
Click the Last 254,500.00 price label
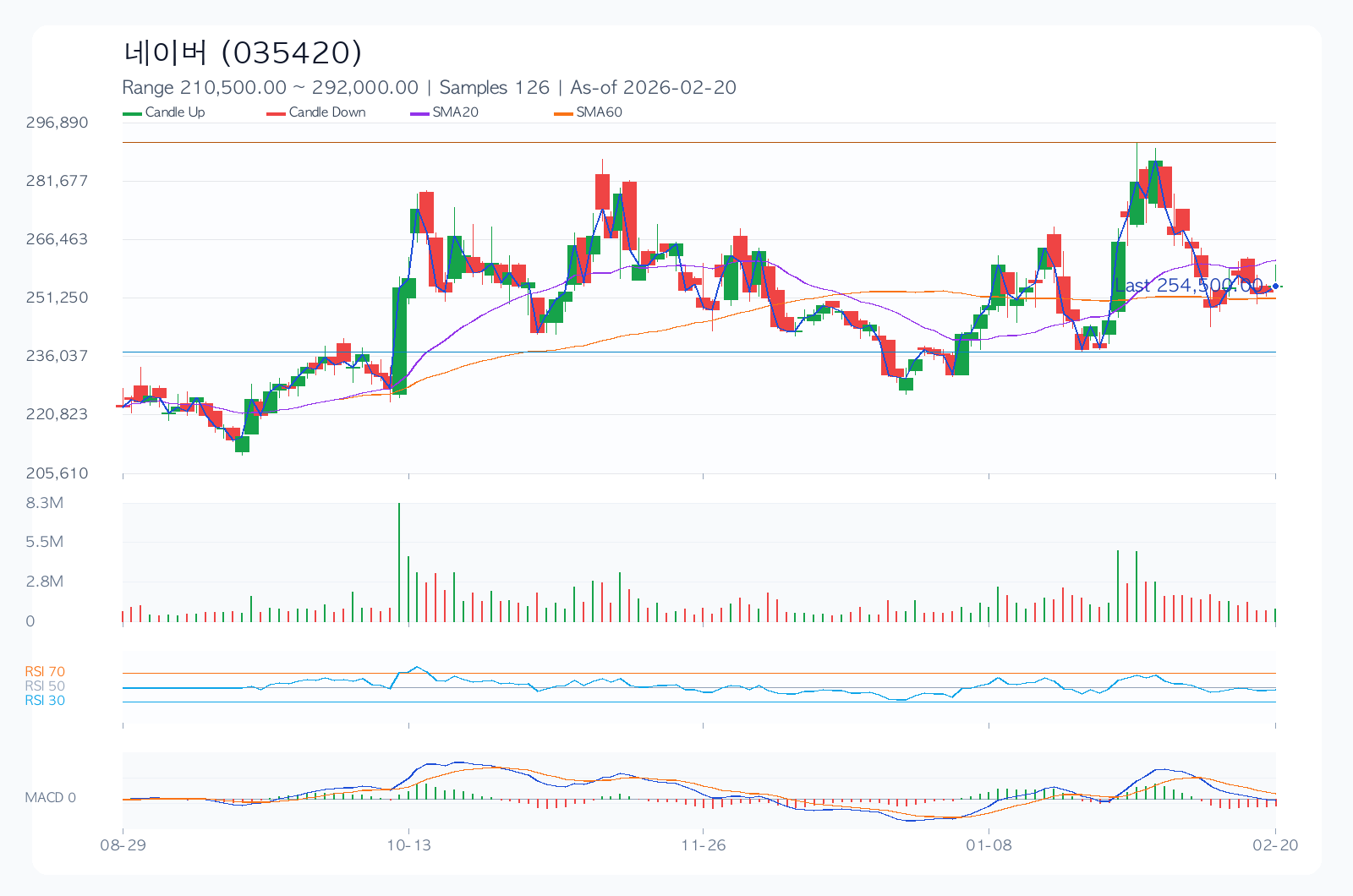click(x=1187, y=286)
